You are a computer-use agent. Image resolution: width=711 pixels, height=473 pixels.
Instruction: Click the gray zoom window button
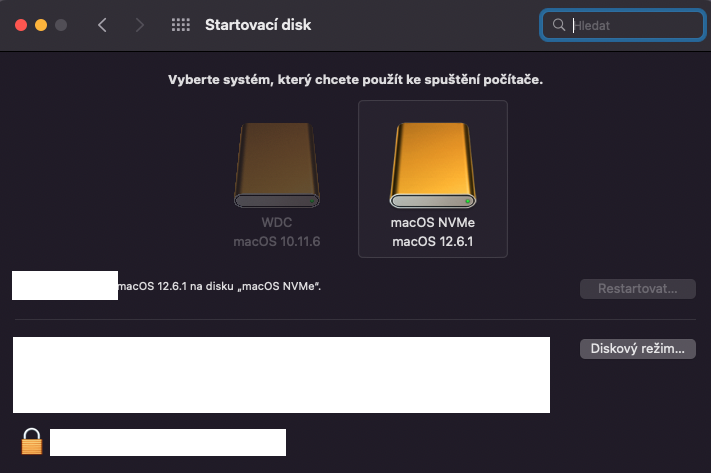pyautogui.click(x=61, y=25)
